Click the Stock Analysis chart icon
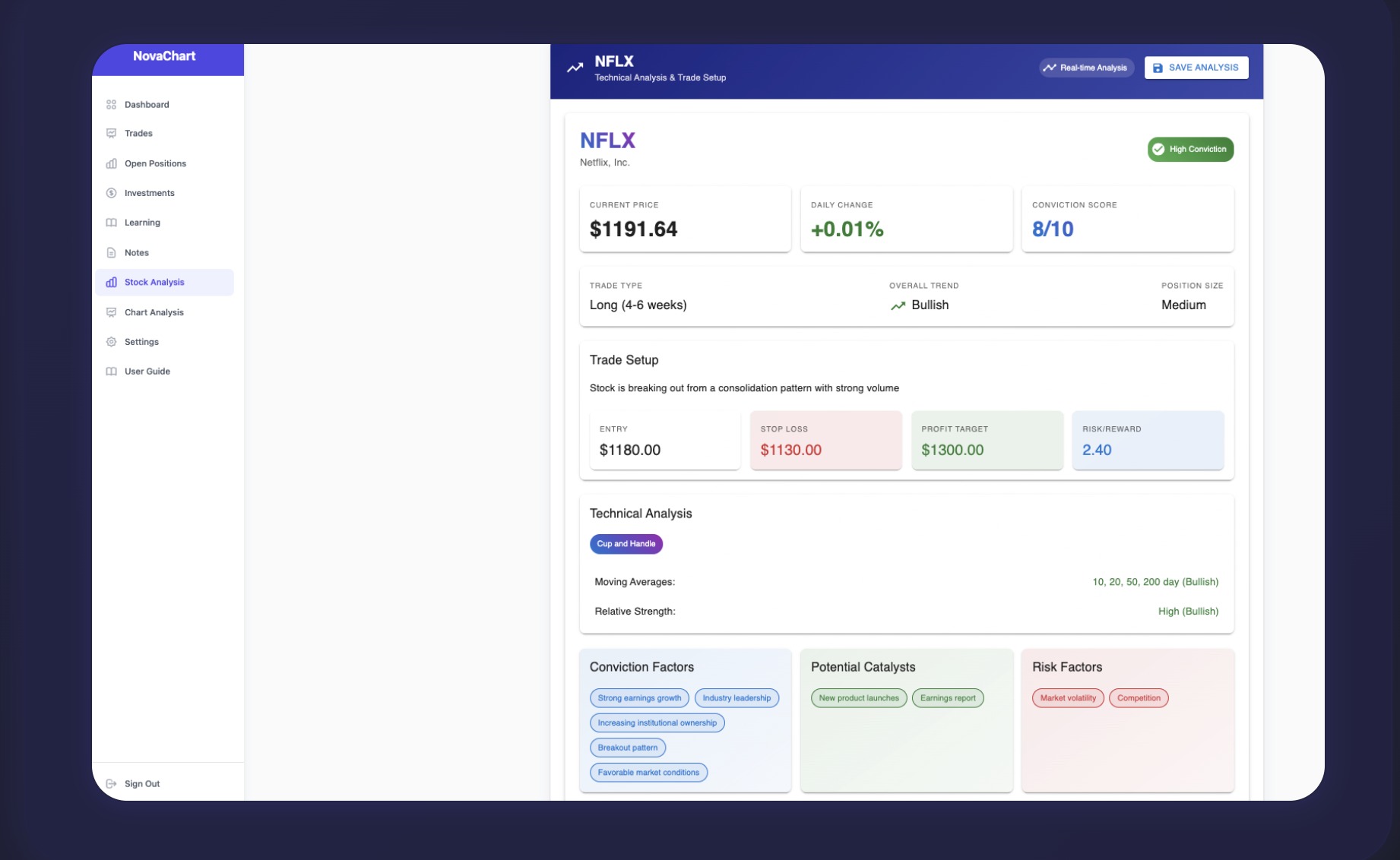Image resolution: width=1400 pixels, height=860 pixels. tap(111, 283)
